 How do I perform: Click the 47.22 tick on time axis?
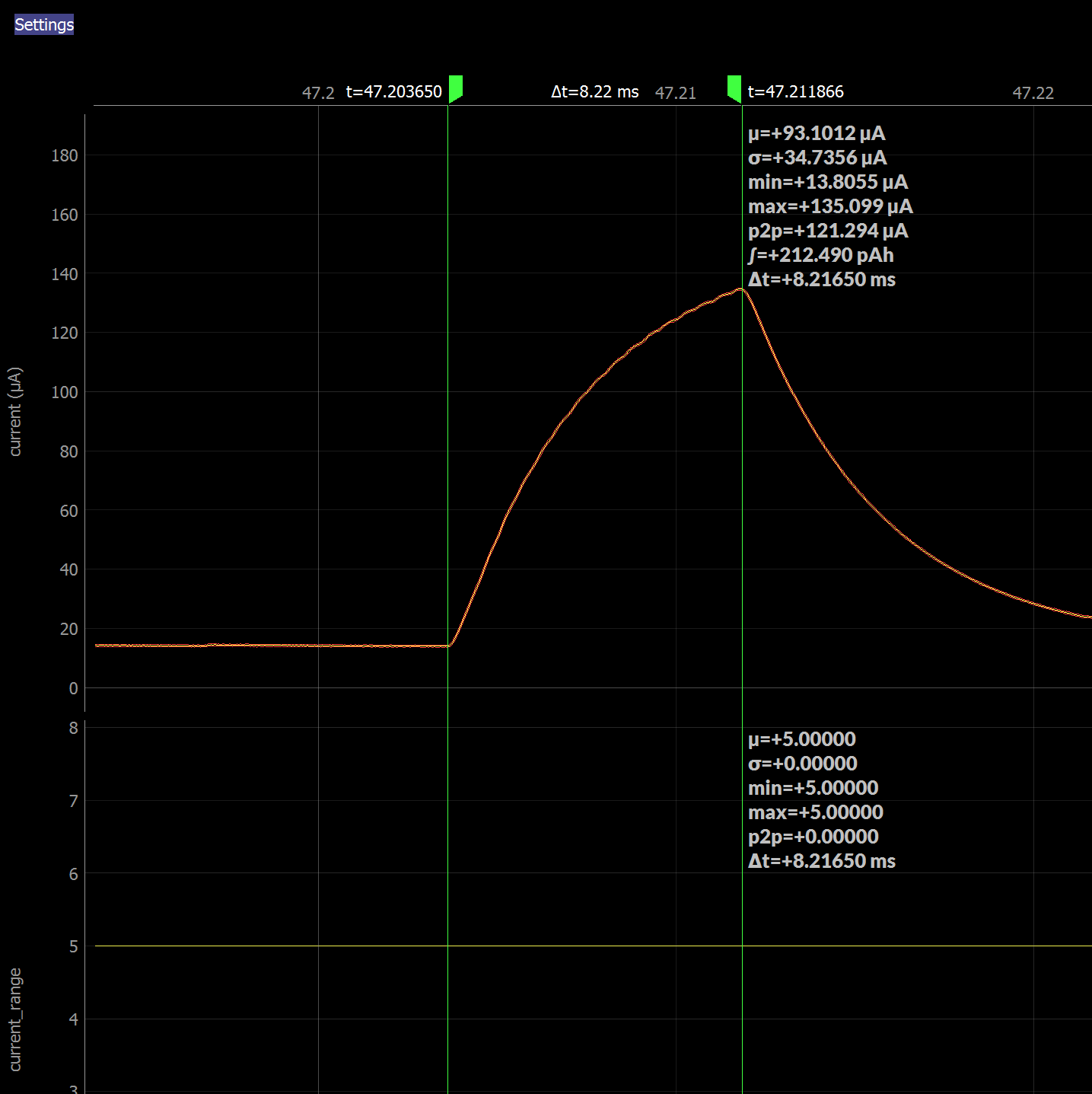point(1033,93)
